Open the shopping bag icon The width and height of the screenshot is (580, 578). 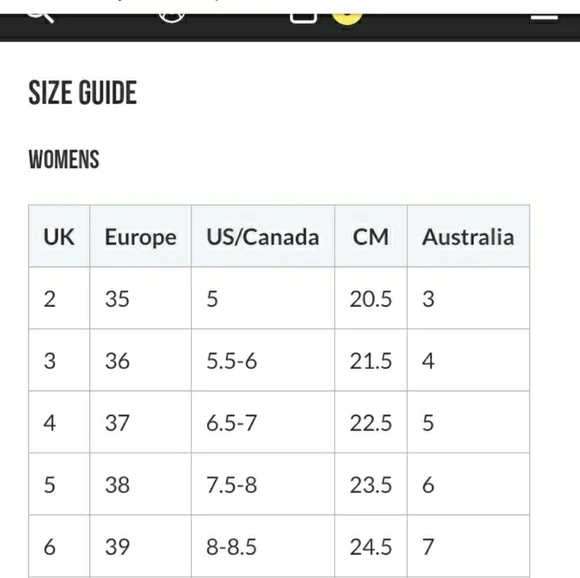click(303, 18)
